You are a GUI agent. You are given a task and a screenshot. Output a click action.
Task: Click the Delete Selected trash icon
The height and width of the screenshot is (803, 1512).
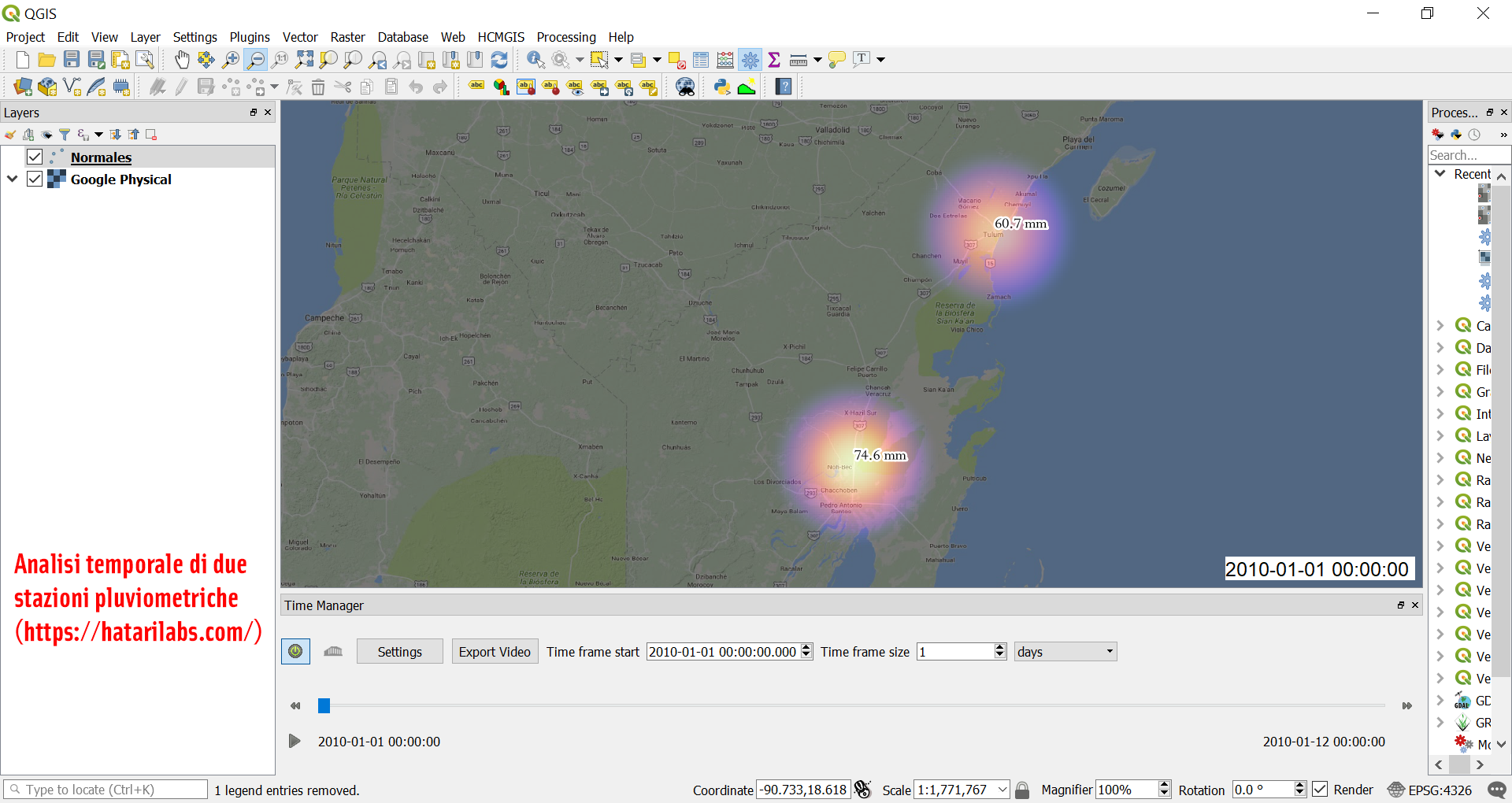pyautogui.click(x=318, y=87)
